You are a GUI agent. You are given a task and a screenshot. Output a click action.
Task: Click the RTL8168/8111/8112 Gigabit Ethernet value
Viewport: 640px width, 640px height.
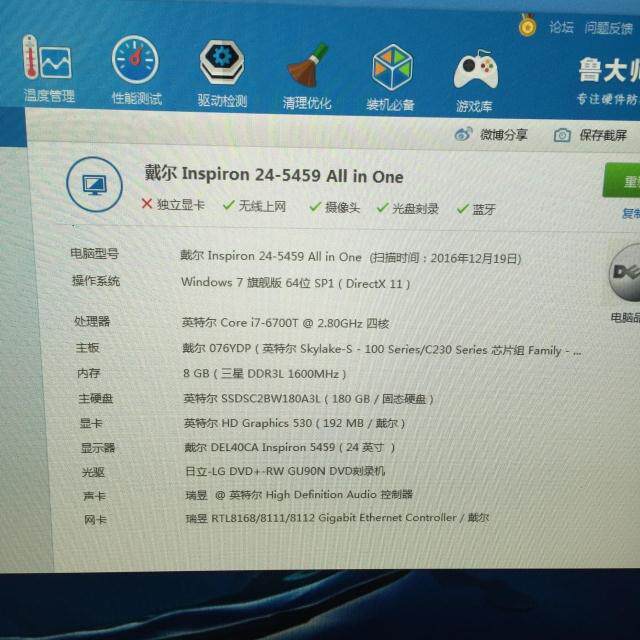(338, 518)
